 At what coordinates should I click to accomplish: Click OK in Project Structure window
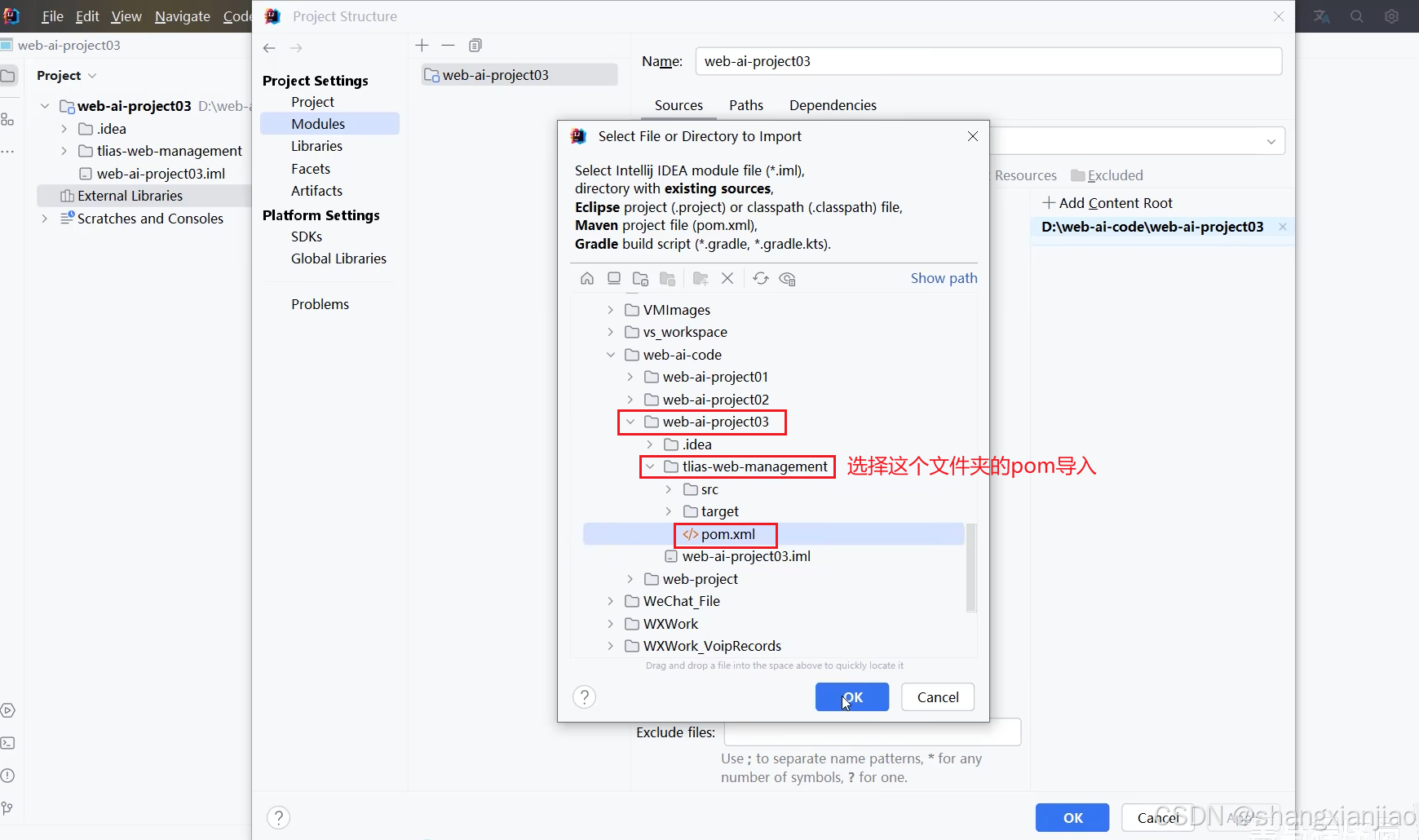[1072, 818]
